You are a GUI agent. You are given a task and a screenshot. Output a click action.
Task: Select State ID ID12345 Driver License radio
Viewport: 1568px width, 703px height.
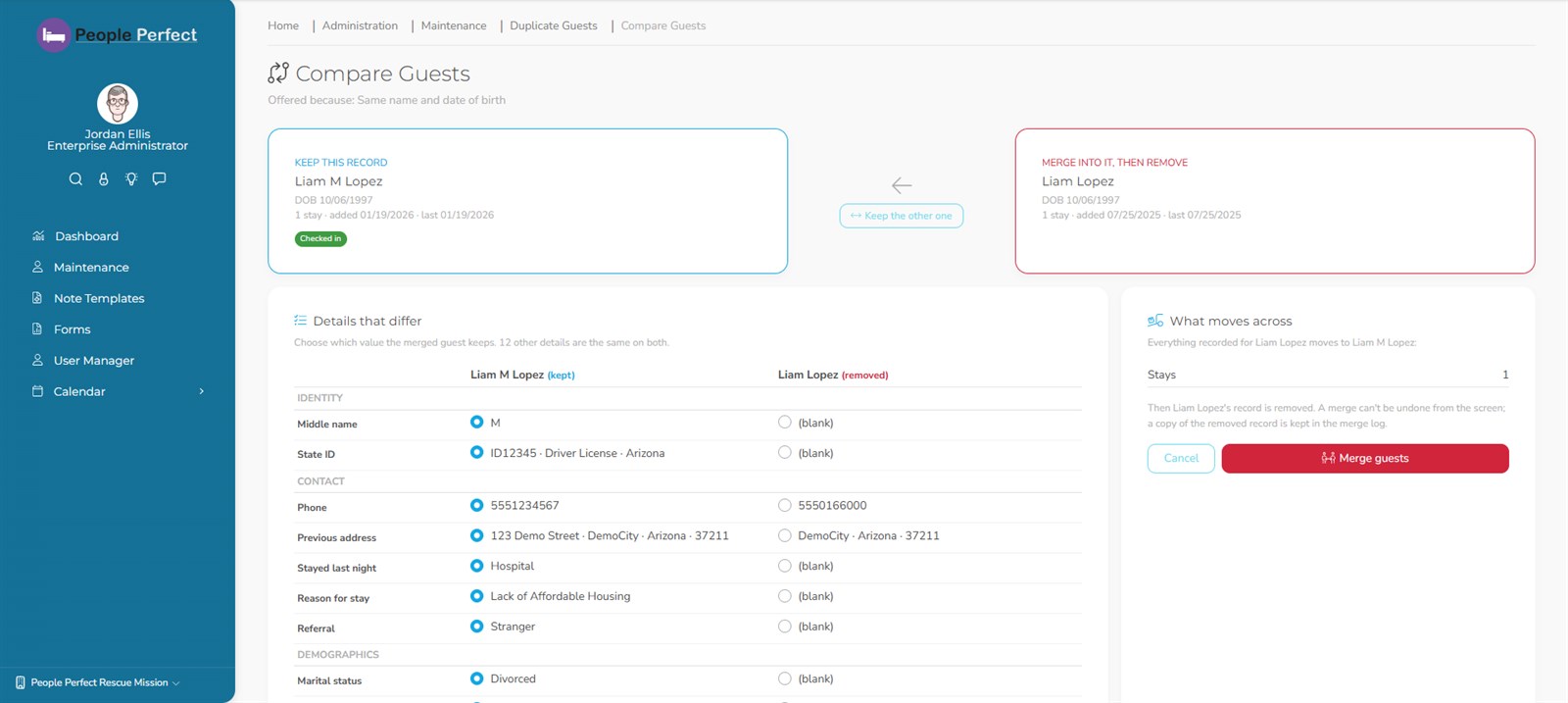tap(477, 453)
